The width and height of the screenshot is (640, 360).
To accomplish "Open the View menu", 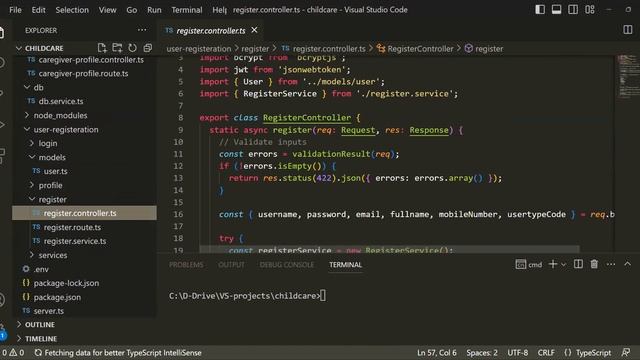I will [107, 10].
